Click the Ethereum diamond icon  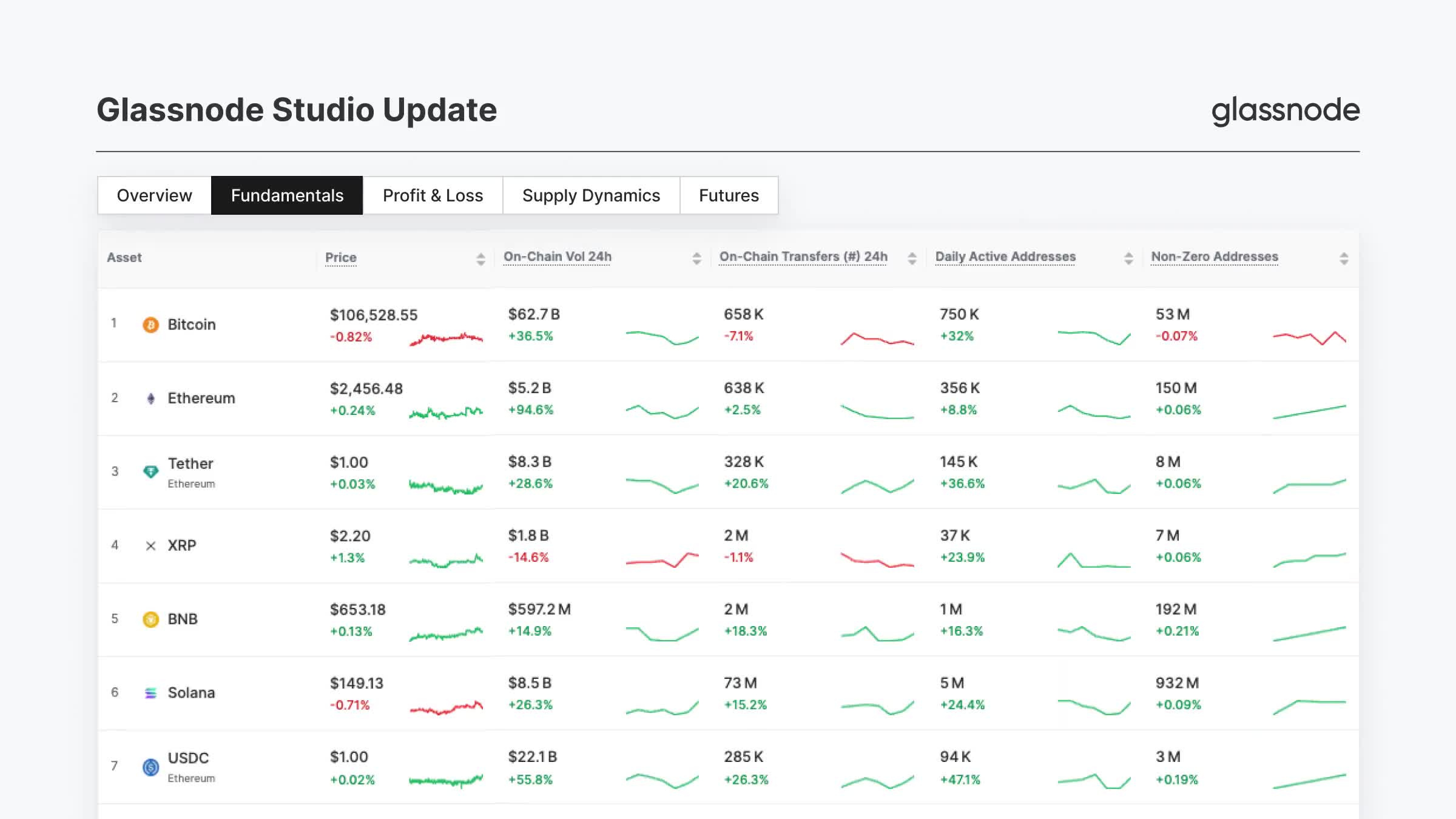[x=150, y=397]
